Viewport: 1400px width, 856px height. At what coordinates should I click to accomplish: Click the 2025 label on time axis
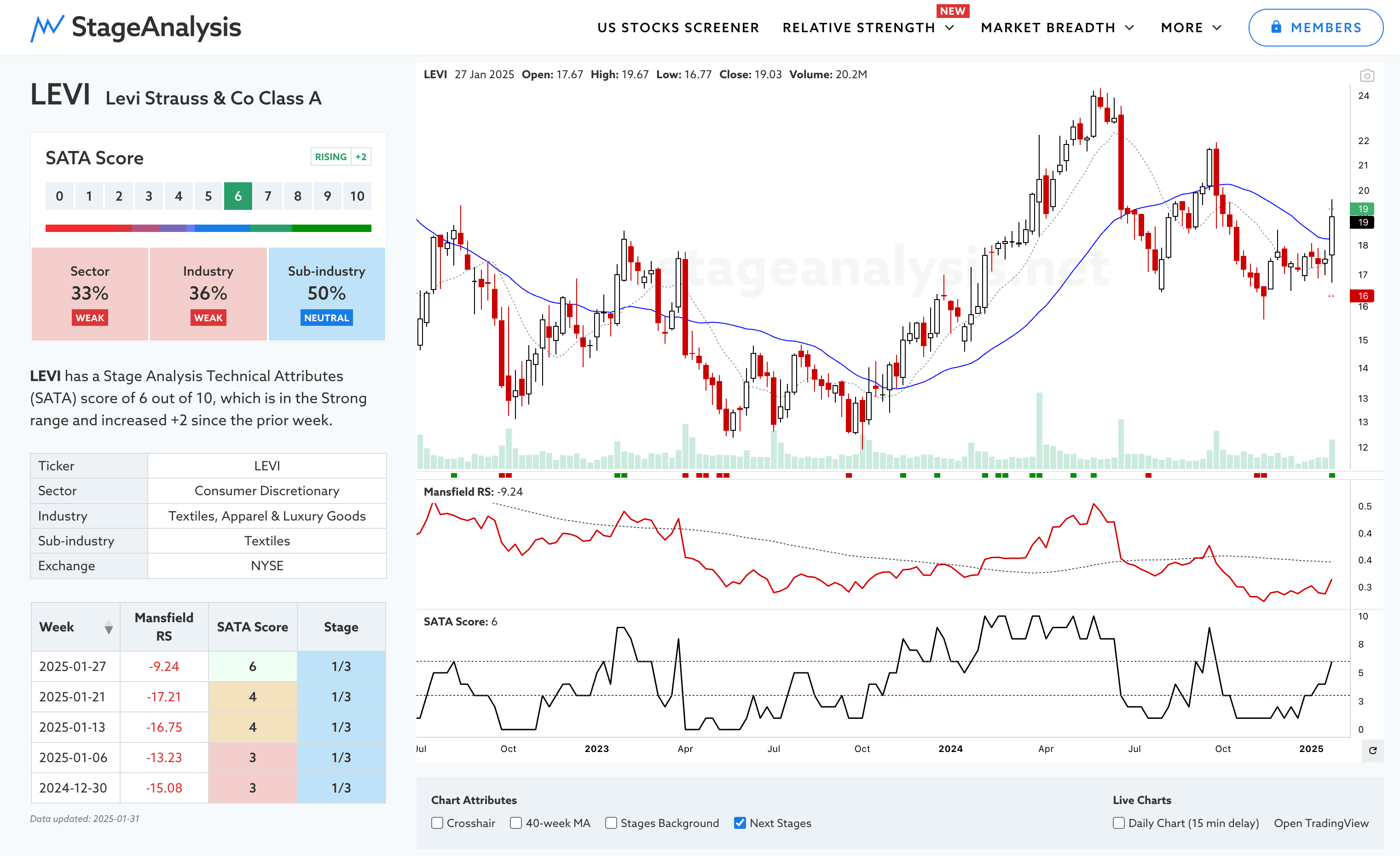pos(1311,749)
